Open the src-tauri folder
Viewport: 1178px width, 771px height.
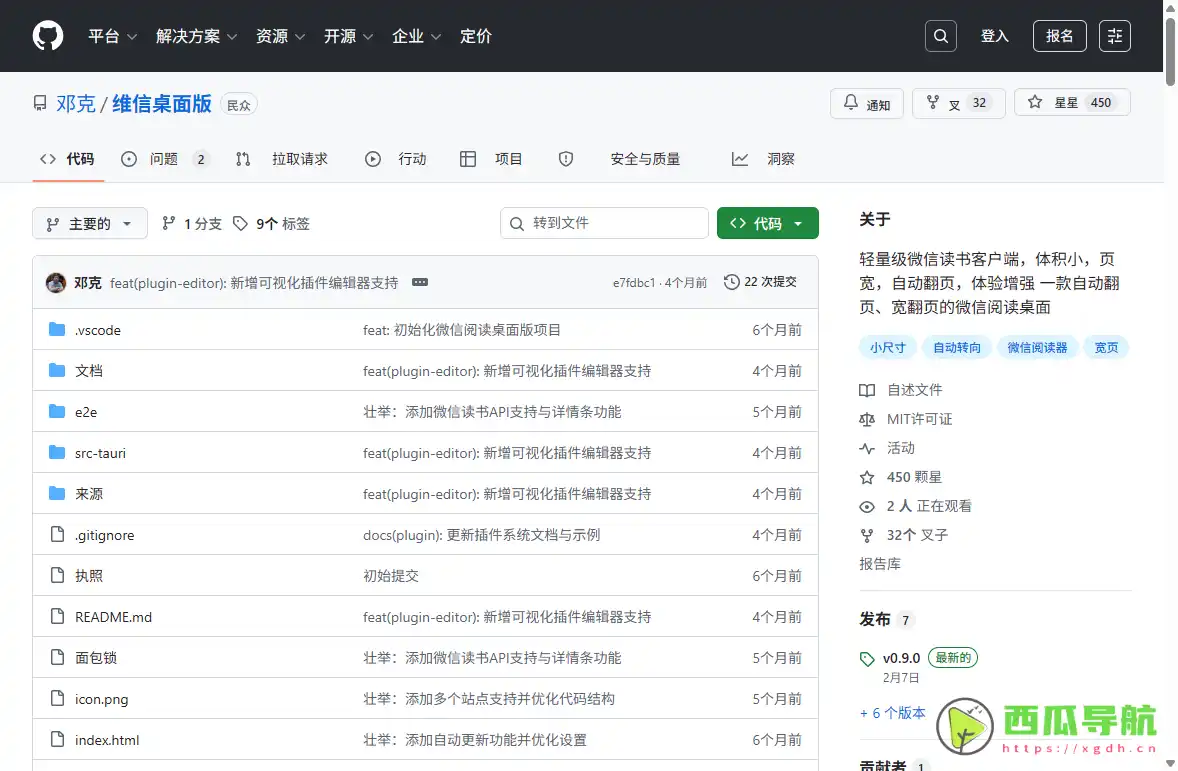click(100, 453)
